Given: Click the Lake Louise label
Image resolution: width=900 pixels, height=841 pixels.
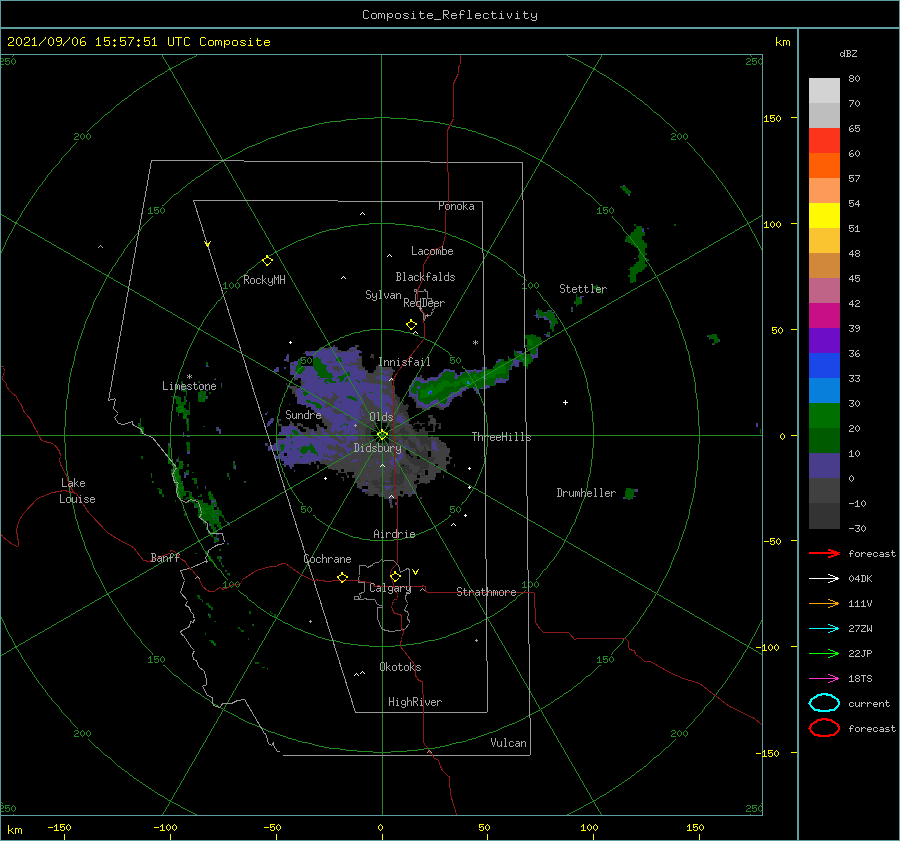Looking at the screenshot, I should click(x=77, y=491).
